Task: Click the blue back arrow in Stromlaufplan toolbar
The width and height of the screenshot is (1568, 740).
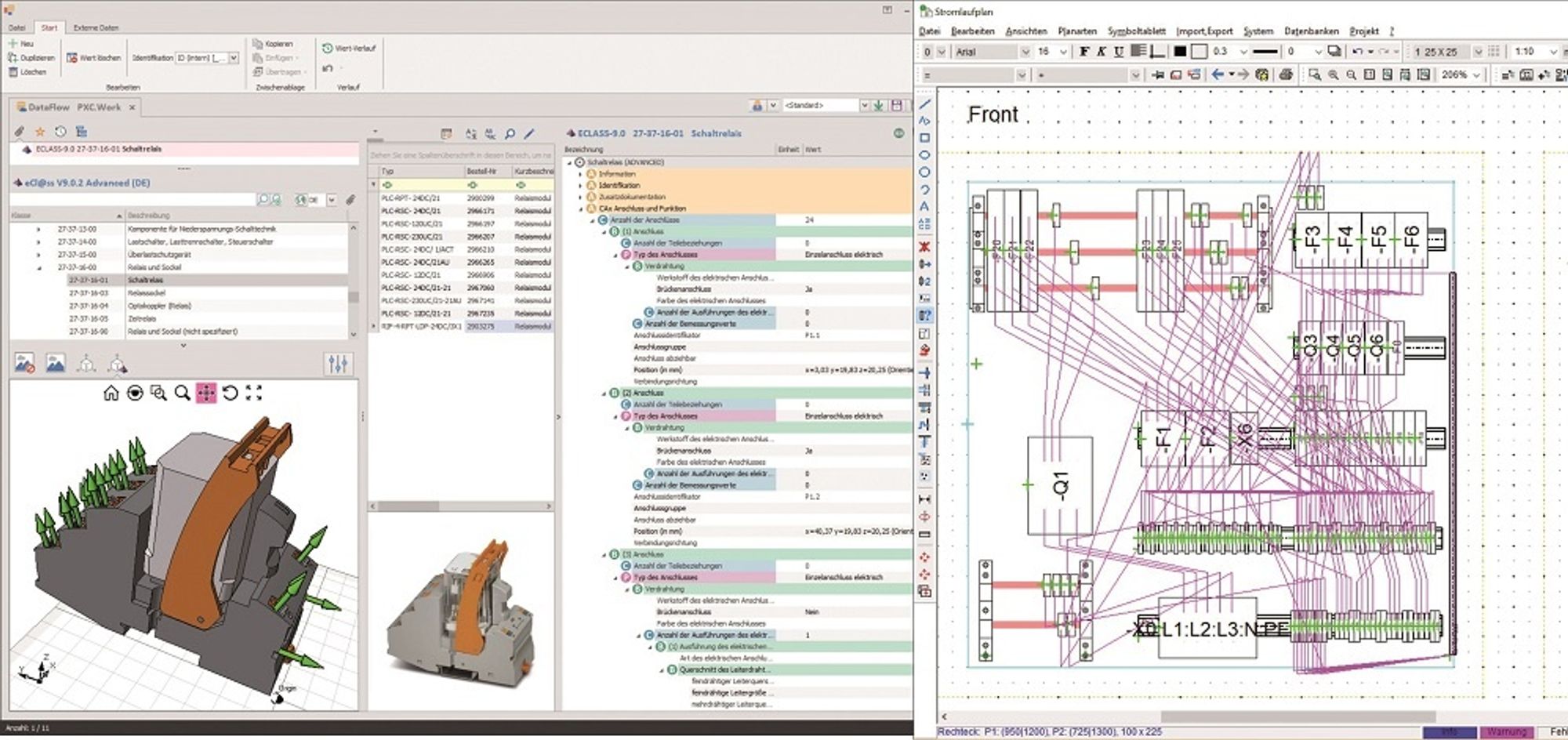Action: (x=1218, y=74)
